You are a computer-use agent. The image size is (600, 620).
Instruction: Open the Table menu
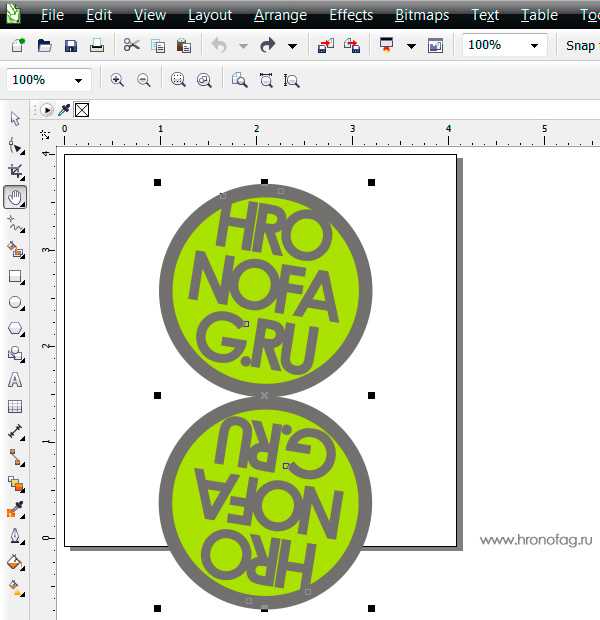pyautogui.click(x=539, y=15)
